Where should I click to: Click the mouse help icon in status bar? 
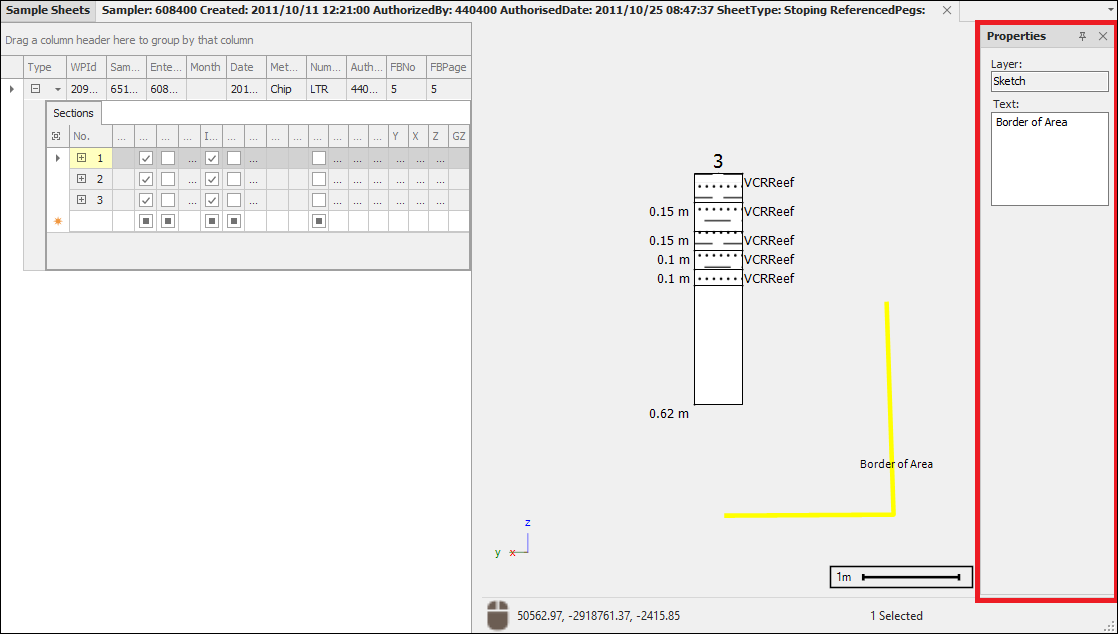(x=497, y=615)
